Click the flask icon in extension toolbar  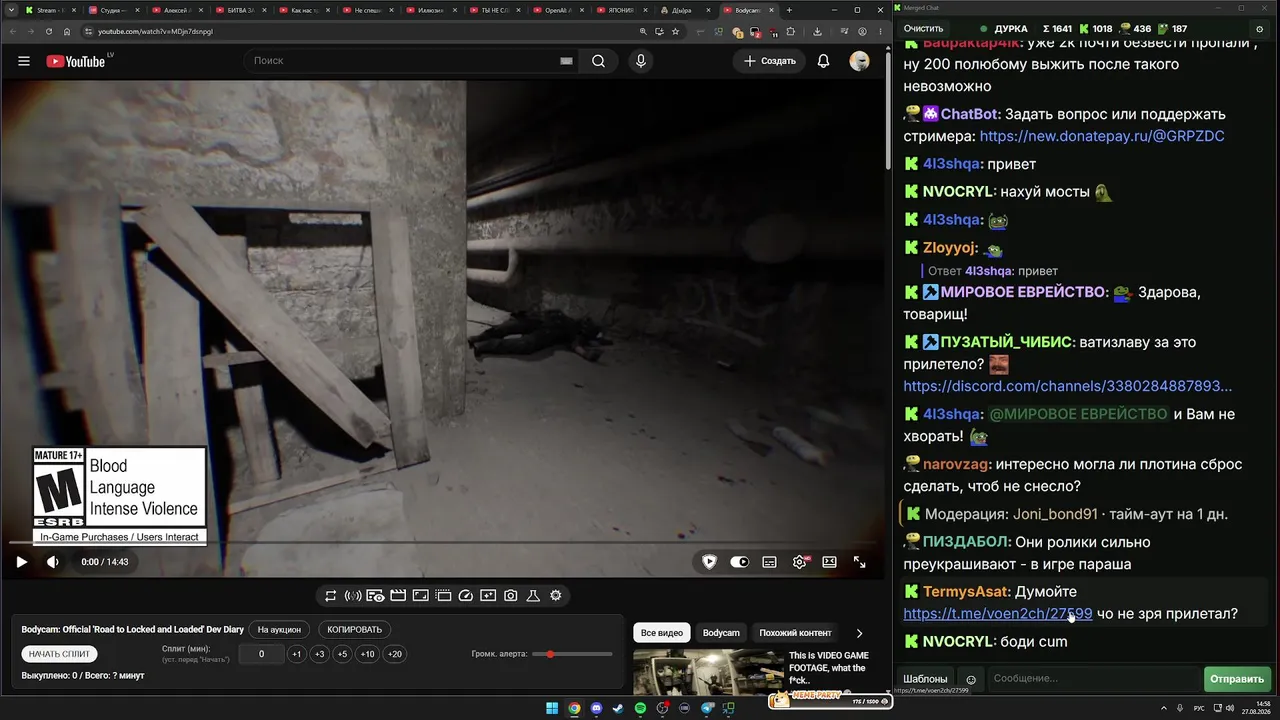coord(533,596)
